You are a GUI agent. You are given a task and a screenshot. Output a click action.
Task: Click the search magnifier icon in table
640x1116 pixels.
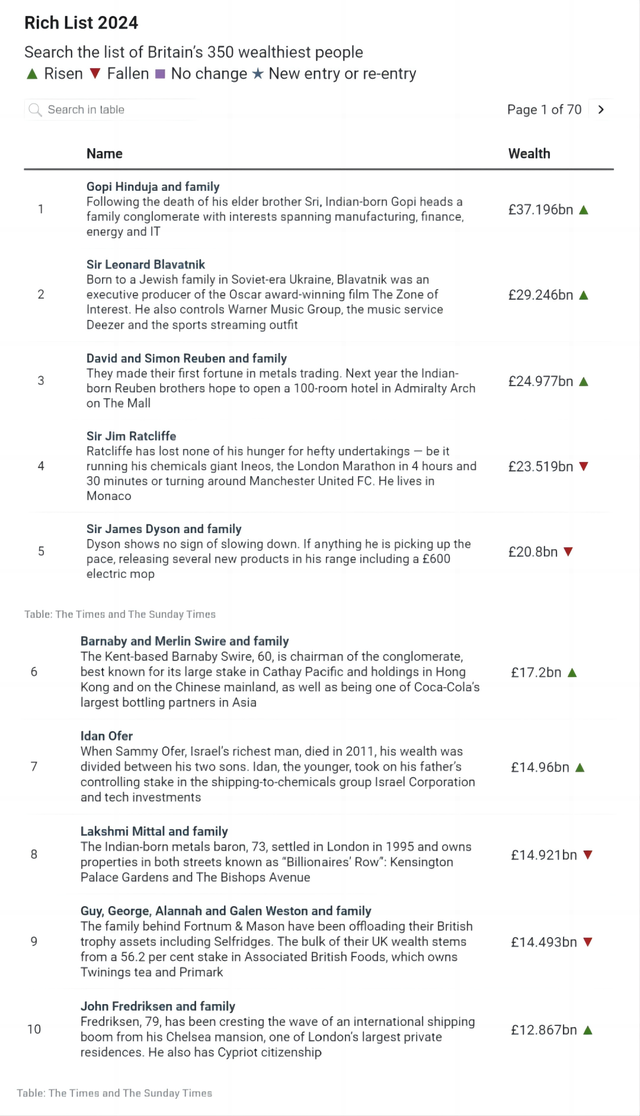pyautogui.click(x=35, y=110)
